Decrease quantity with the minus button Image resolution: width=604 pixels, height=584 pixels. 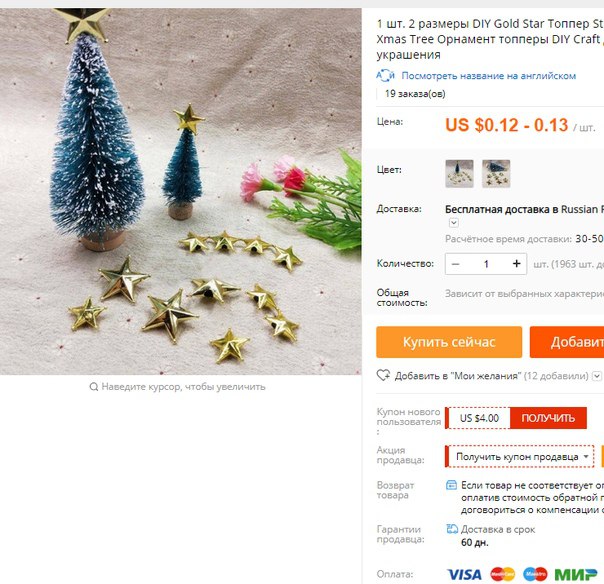455,264
